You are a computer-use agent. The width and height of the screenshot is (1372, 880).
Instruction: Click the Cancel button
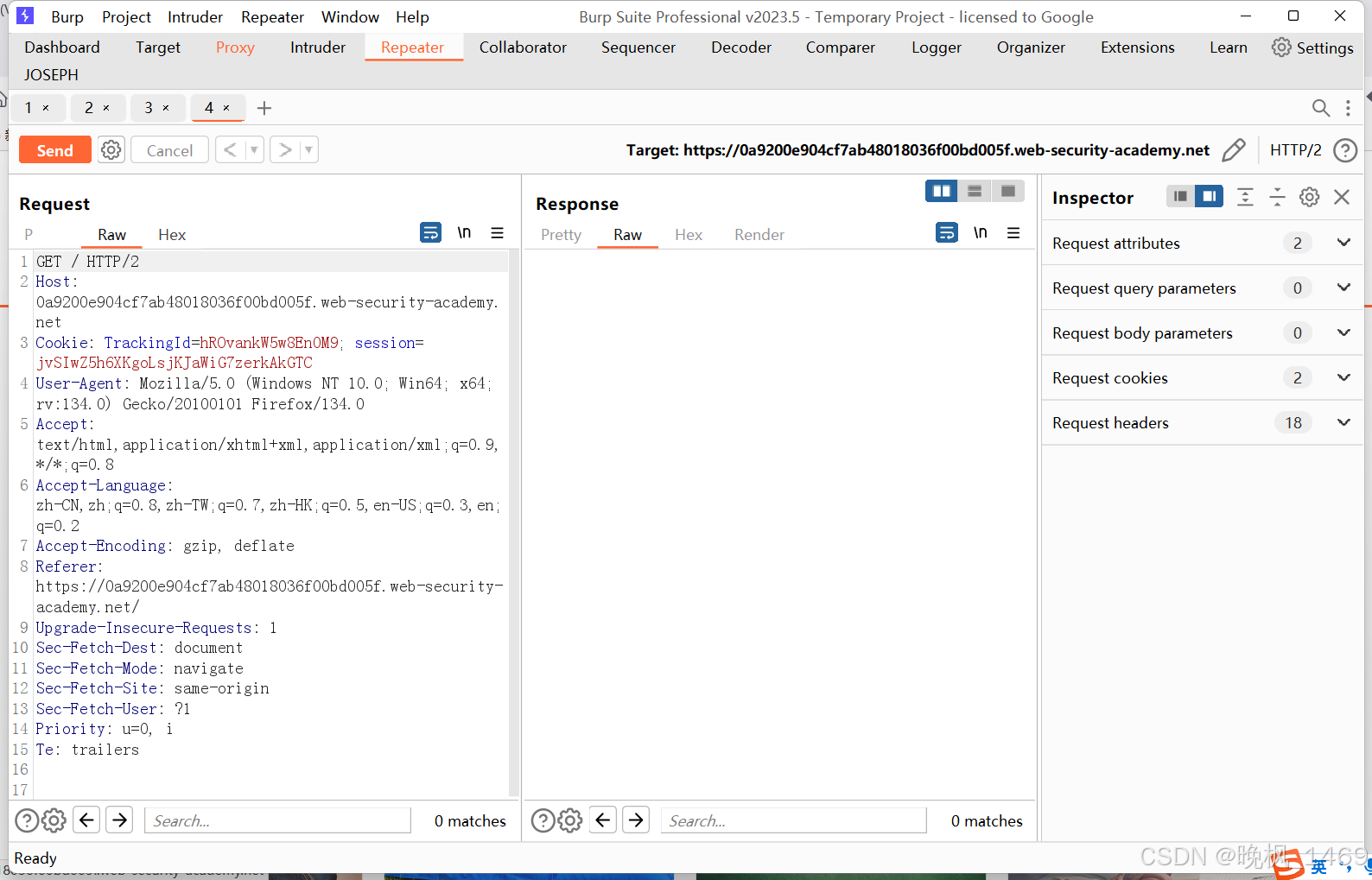pyautogui.click(x=169, y=150)
